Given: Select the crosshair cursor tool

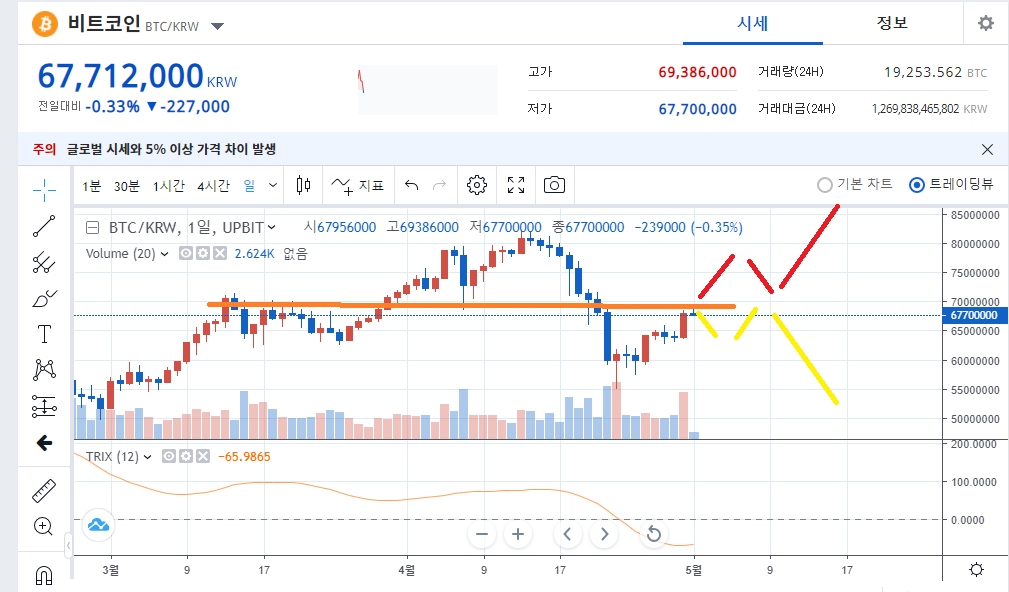Looking at the screenshot, I should (x=44, y=189).
